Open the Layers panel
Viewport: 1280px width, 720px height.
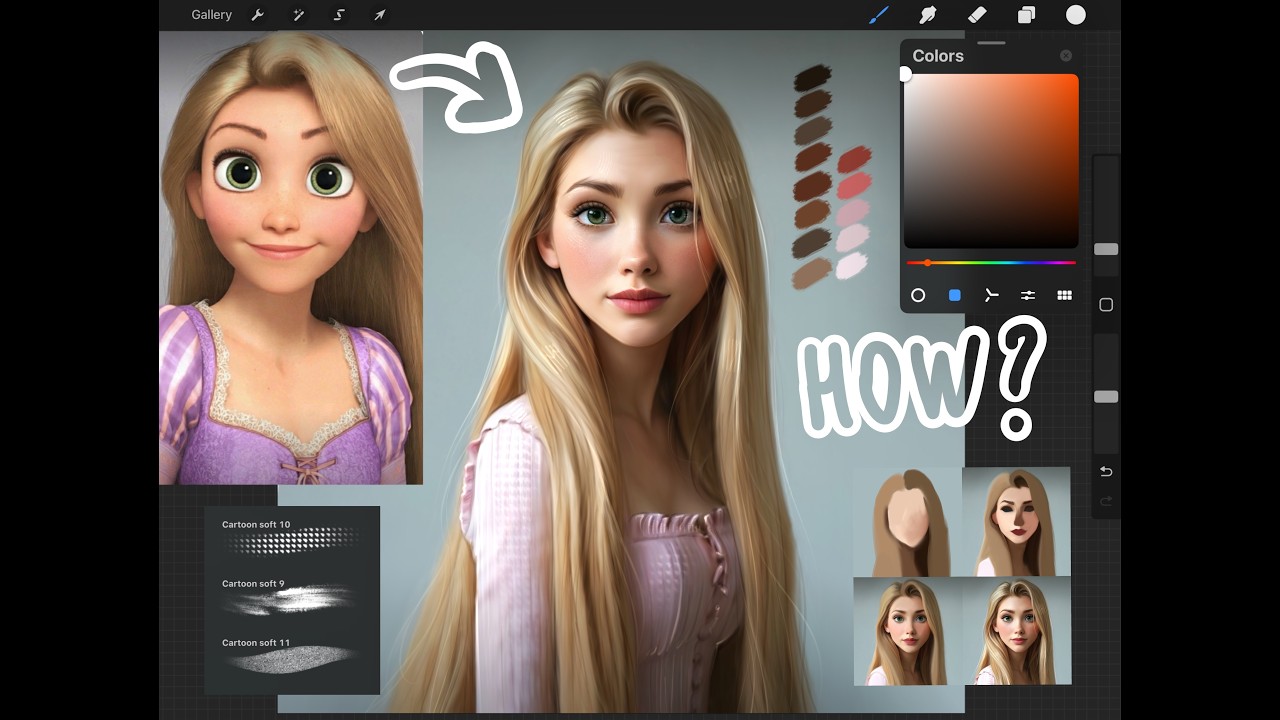[x=1026, y=15]
